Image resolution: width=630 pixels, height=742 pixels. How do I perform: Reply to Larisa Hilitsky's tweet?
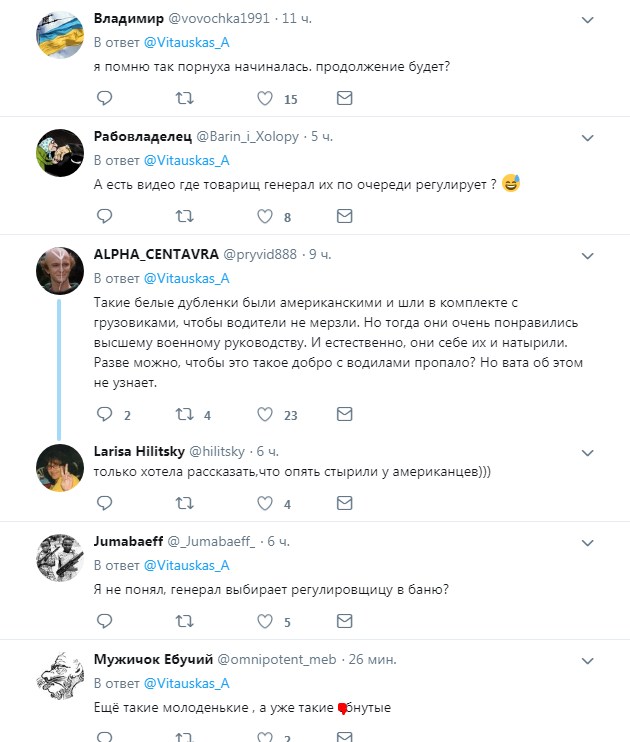pyautogui.click(x=104, y=503)
